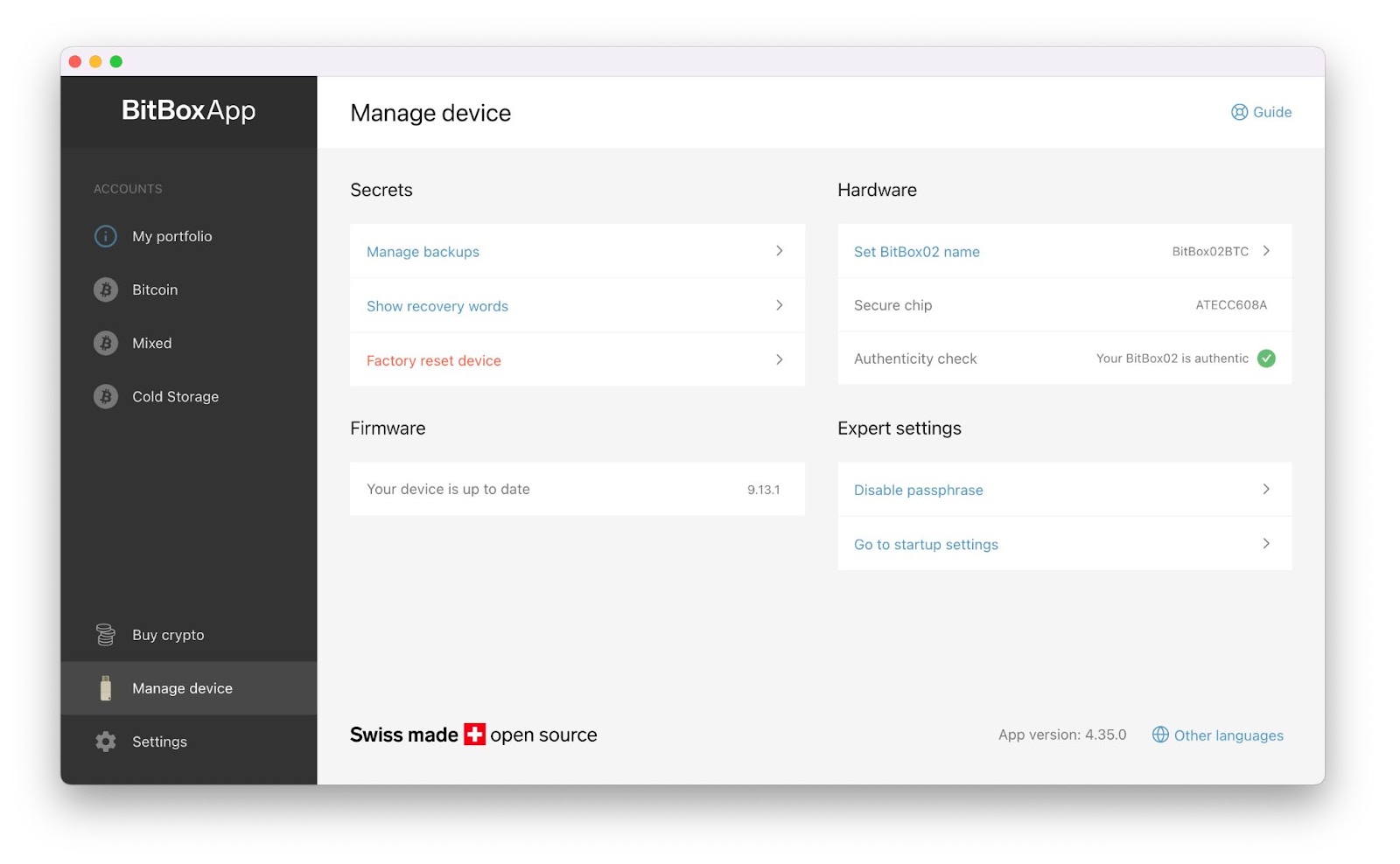The width and height of the screenshot is (1400, 864).
Task: Click the Manage device BitBox icon
Action: pyautogui.click(x=106, y=688)
